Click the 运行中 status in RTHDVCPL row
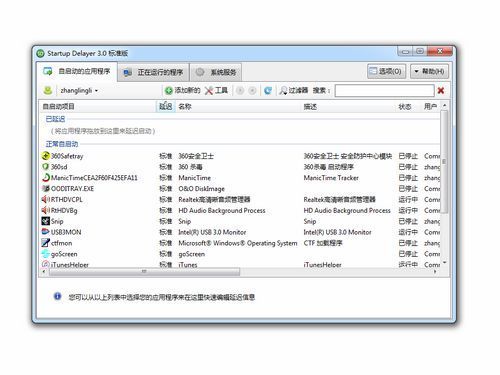 coord(408,199)
